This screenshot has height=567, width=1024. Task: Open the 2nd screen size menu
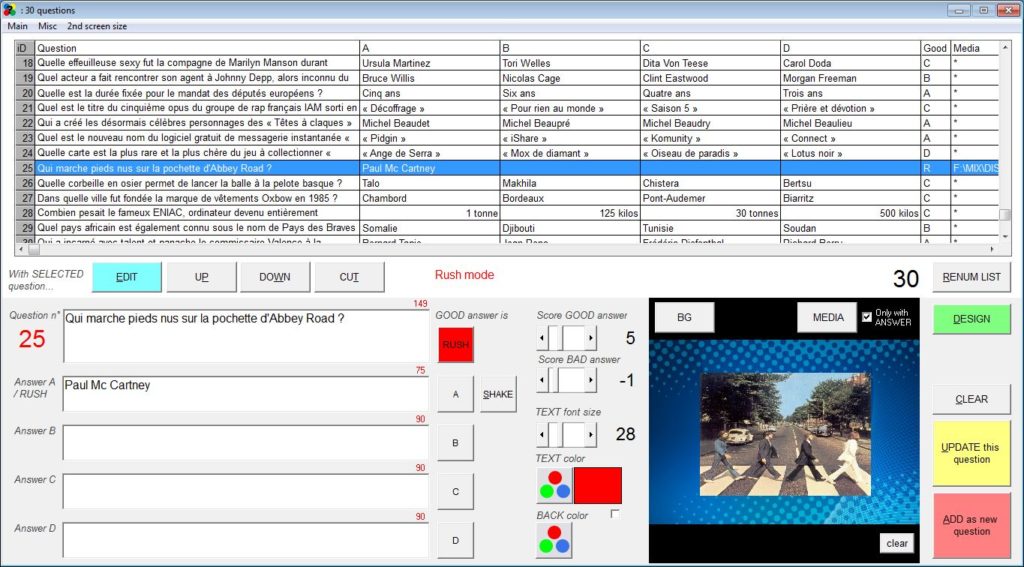point(97,26)
